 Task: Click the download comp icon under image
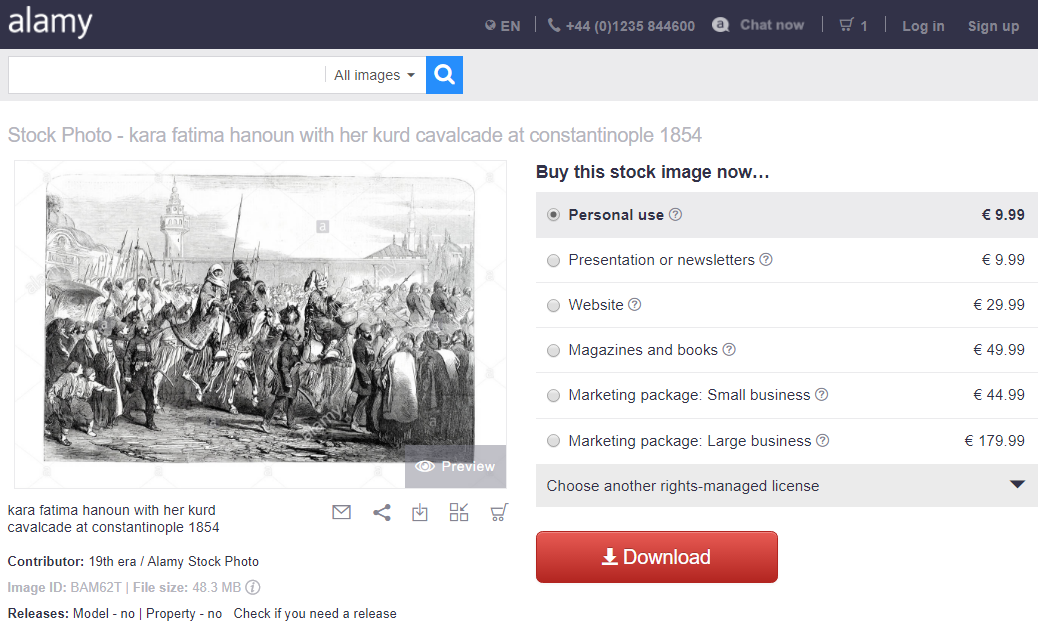[x=420, y=512]
